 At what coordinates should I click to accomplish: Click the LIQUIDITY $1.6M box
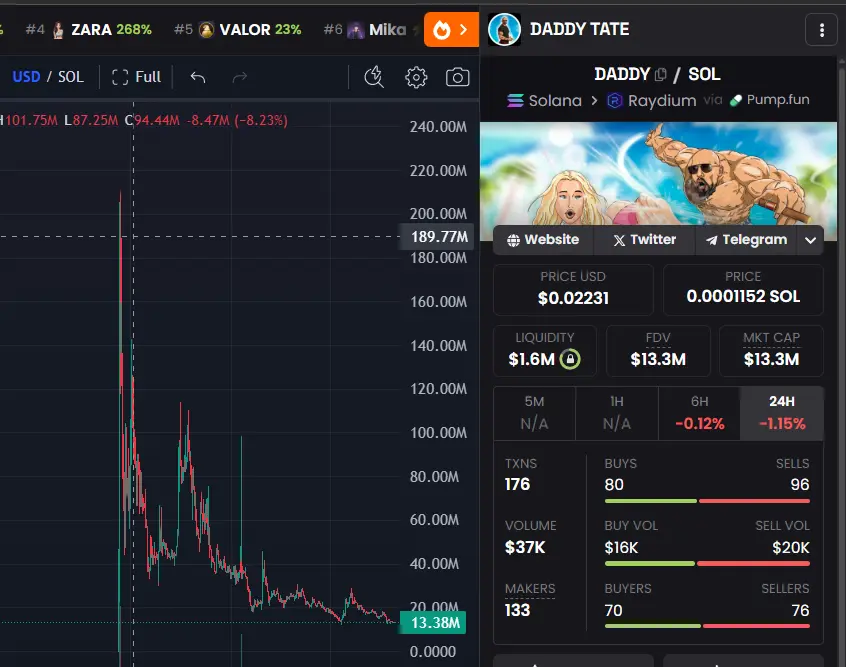(x=544, y=351)
